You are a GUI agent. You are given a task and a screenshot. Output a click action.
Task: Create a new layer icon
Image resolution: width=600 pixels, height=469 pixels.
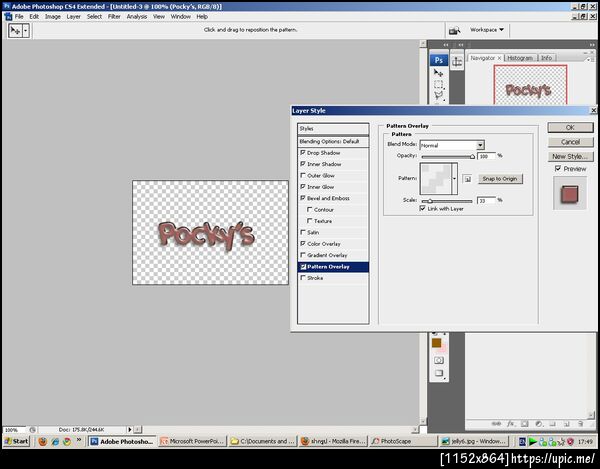[x=567, y=423]
